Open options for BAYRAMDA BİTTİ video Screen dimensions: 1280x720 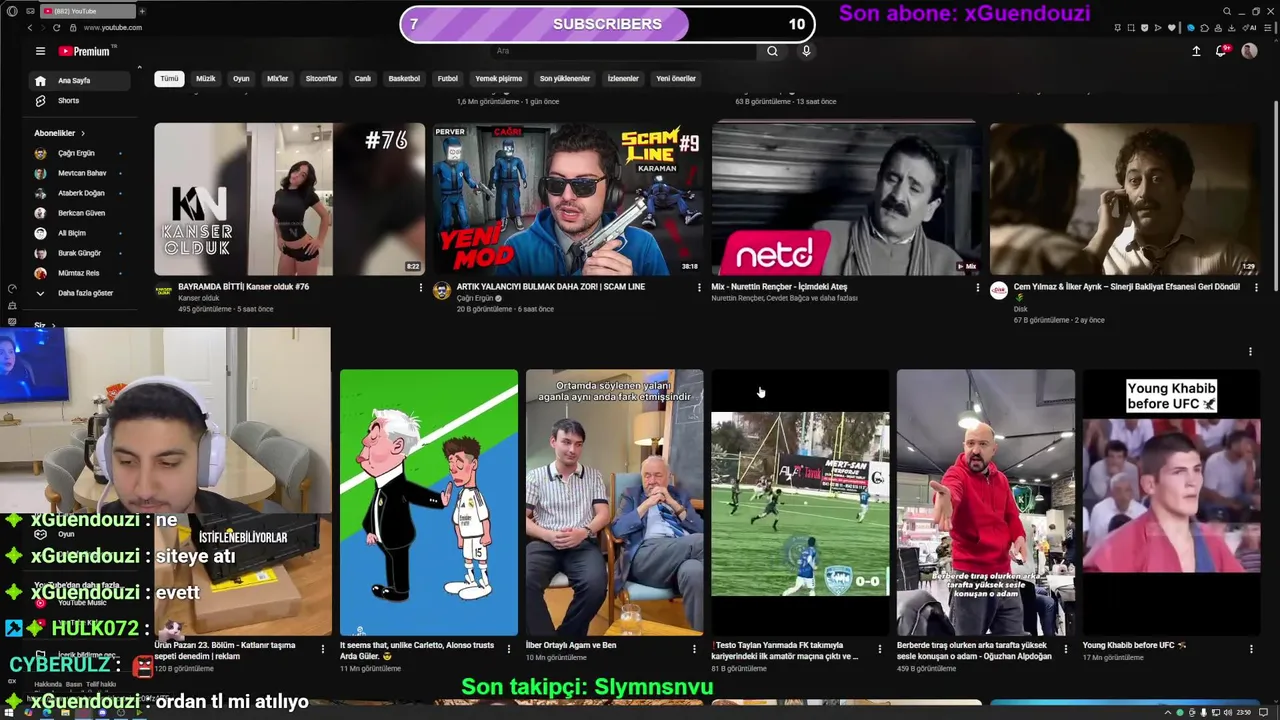[420, 287]
